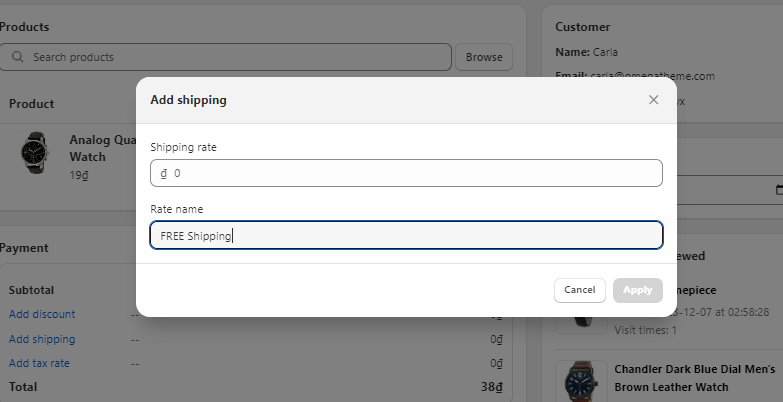783x402 pixels.
Task: Close the Add shipping dialog
Action: 653,100
